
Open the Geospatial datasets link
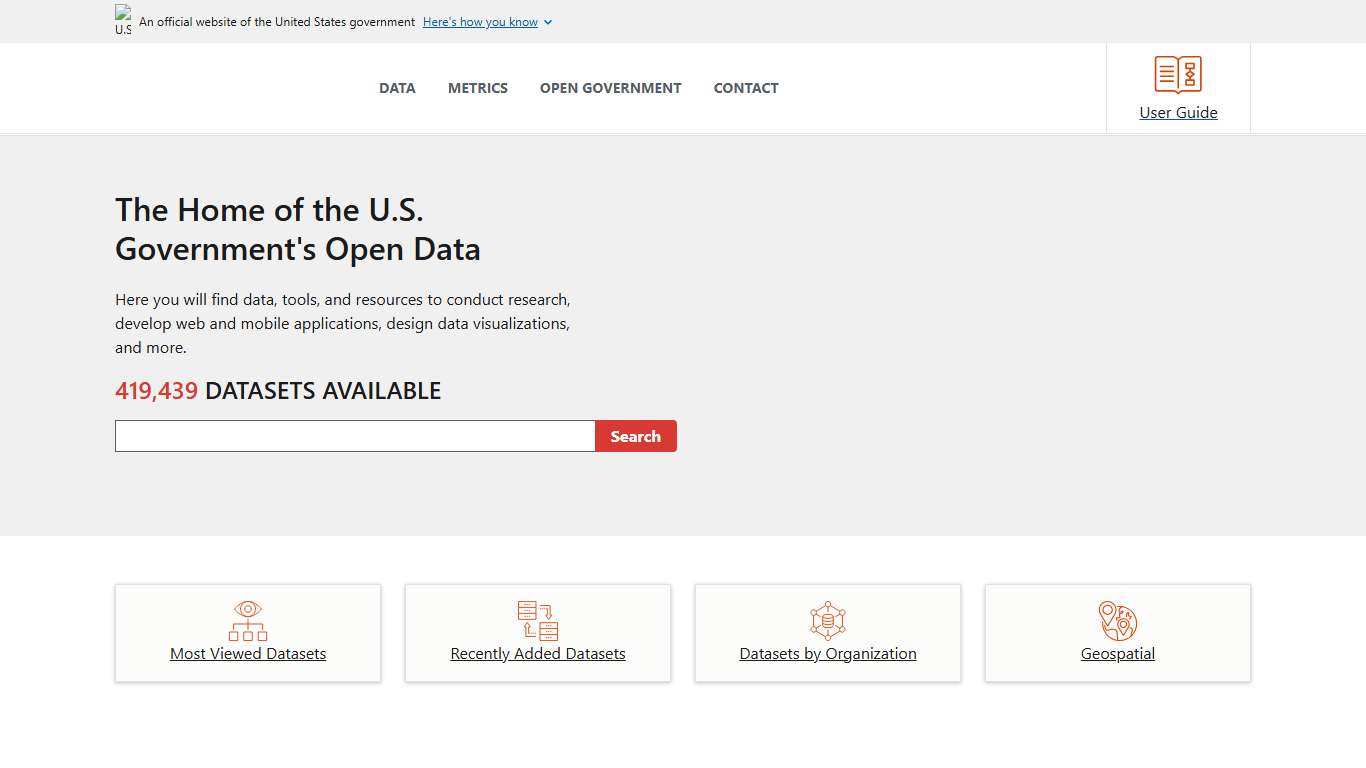tap(1117, 653)
